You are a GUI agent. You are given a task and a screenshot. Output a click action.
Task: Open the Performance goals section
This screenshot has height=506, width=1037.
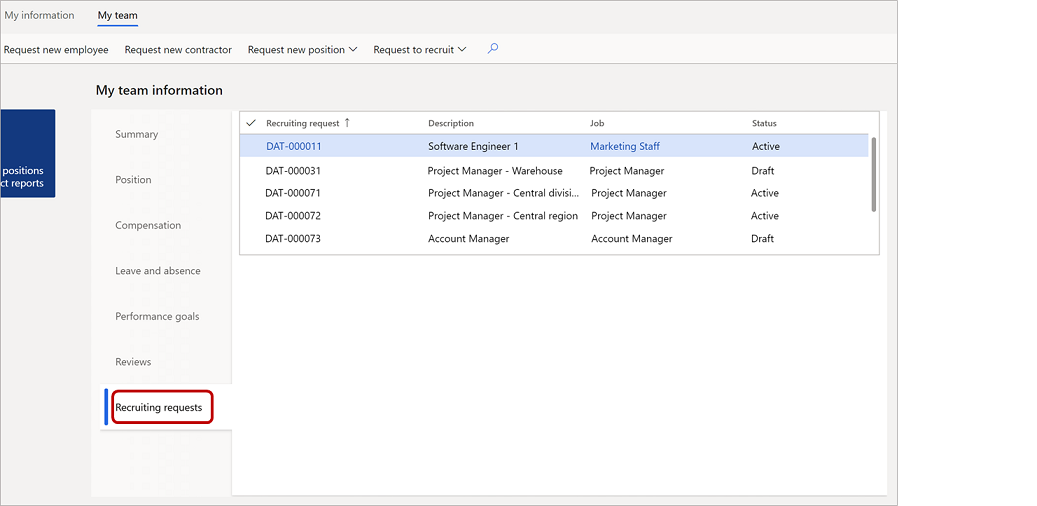[157, 316]
